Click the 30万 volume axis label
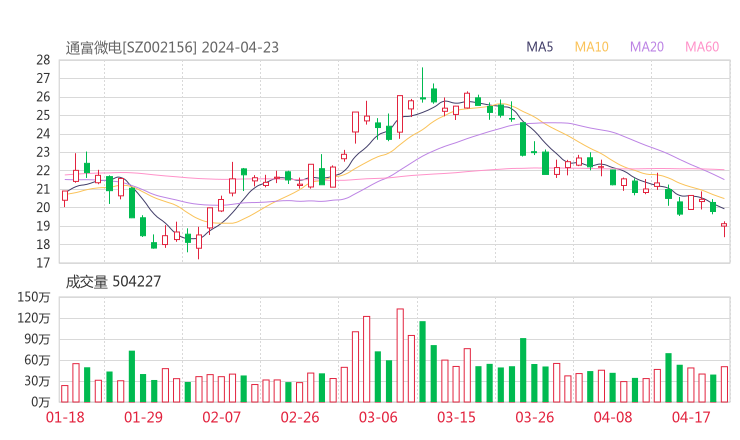This screenshot has height=440, width=740. click(x=37, y=381)
